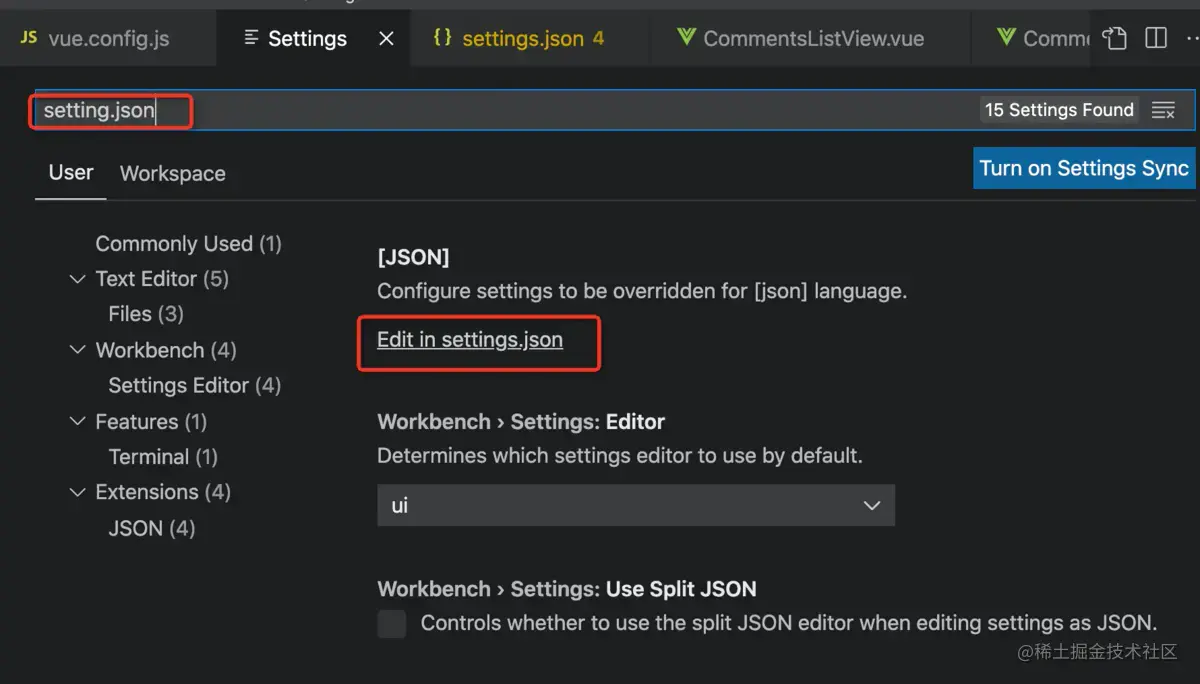Click the Workbench Settings: Use Split JSON heading
The height and width of the screenshot is (684, 1200).
(x=567, y=589)
